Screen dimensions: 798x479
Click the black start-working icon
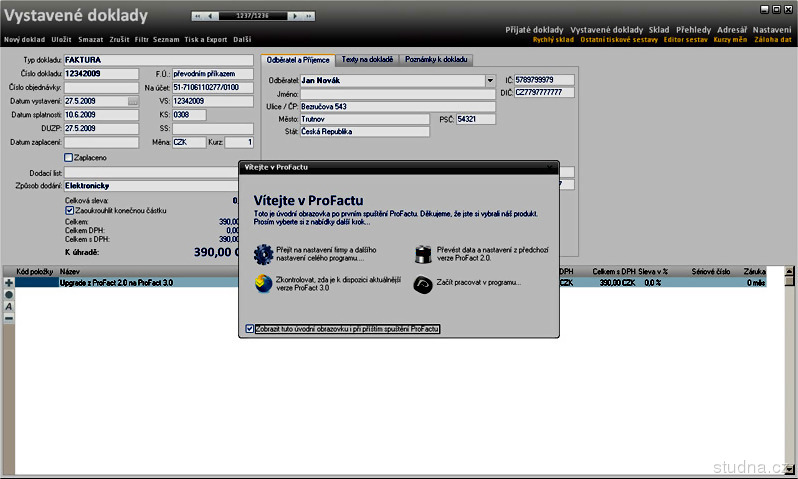click(423, 285)
